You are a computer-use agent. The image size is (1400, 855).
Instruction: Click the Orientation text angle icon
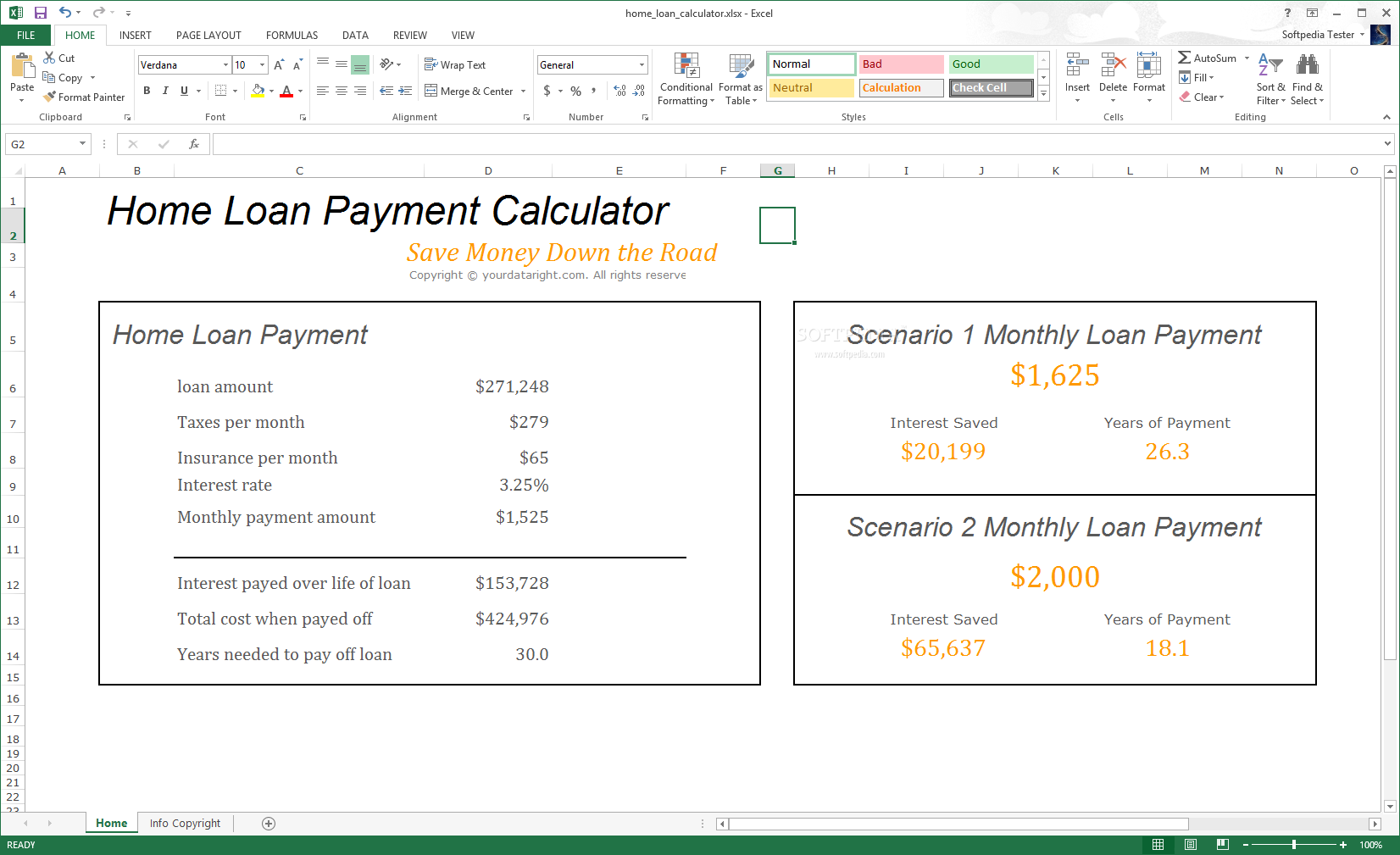coord(386,64)
